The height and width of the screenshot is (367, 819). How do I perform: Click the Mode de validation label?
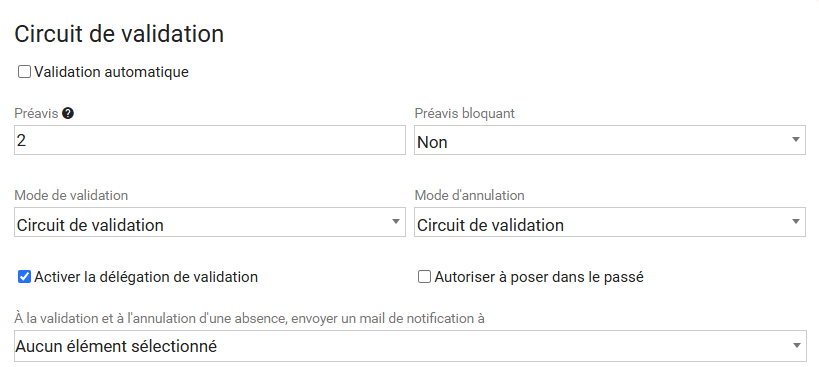point(71,195)
